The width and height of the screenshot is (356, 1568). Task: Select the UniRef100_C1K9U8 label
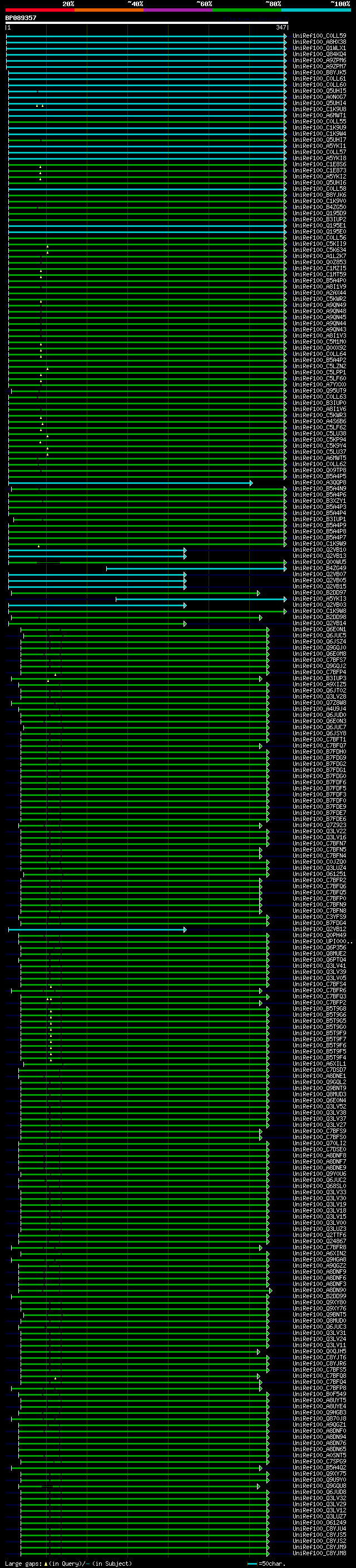click(319, 110)
